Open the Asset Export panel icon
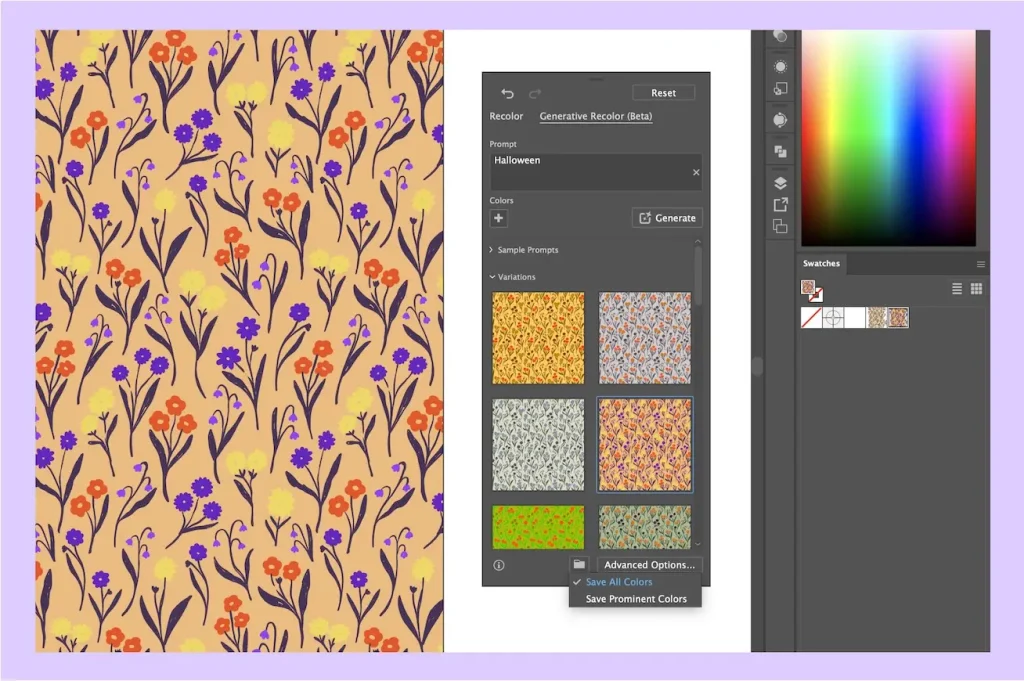This screenshot has width=1024, height=681. tap(780, 204)
